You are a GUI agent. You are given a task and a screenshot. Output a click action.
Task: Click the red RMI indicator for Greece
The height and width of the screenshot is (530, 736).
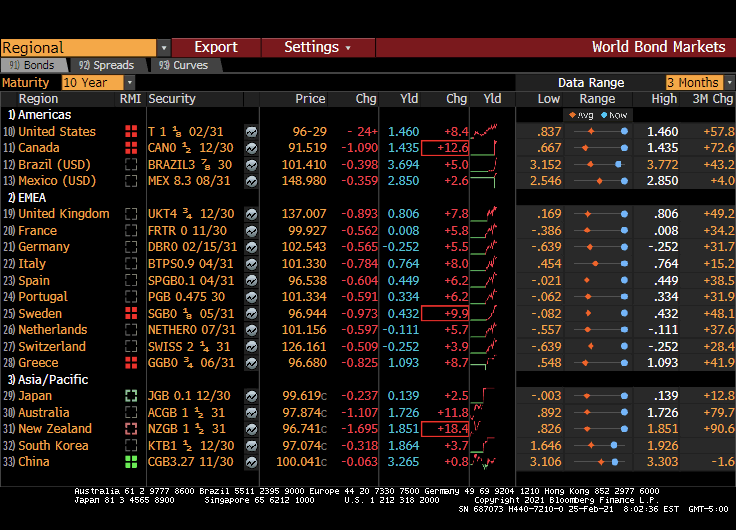pyautogui.click(x=131, y=362)
